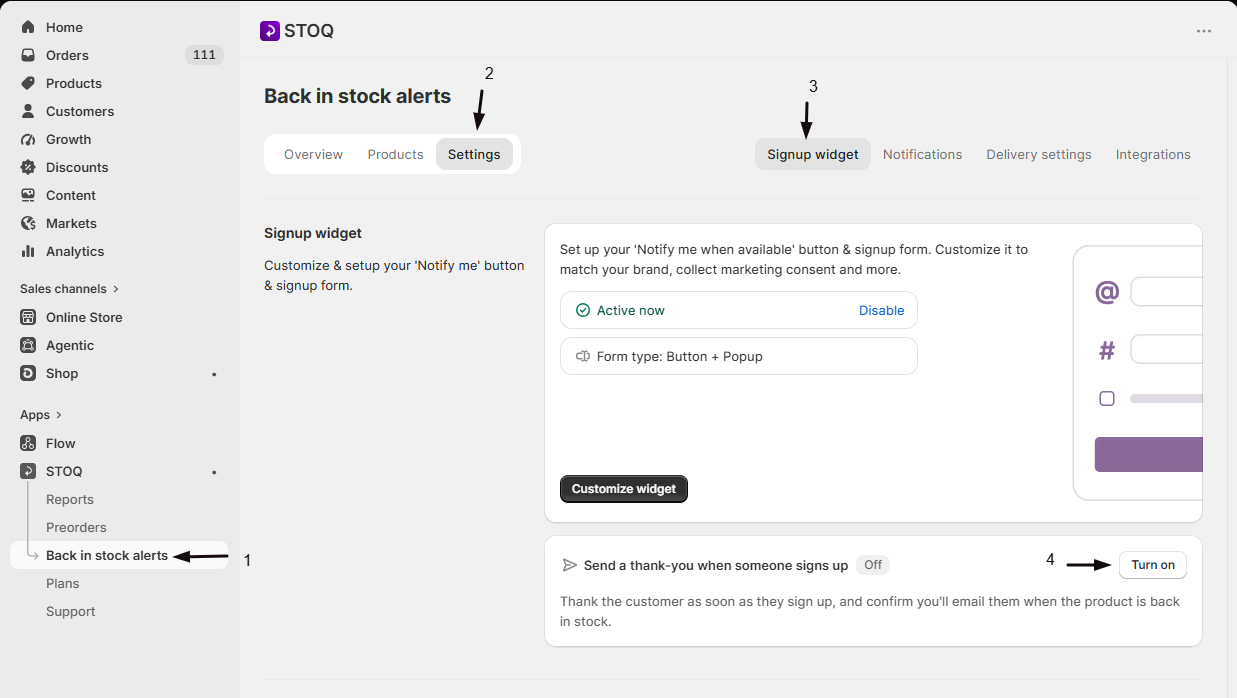Select the Settings tab

474,154
